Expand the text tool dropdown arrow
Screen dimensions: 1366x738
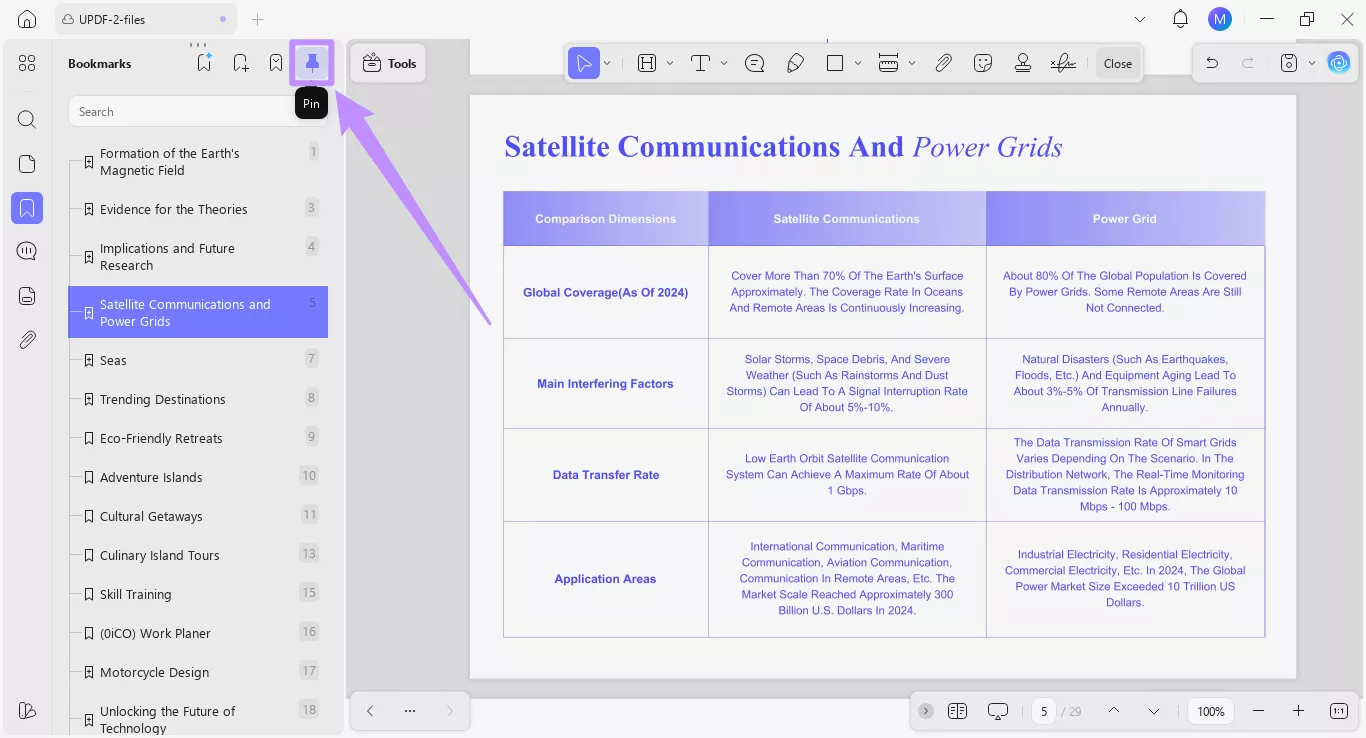pos(724,63)
